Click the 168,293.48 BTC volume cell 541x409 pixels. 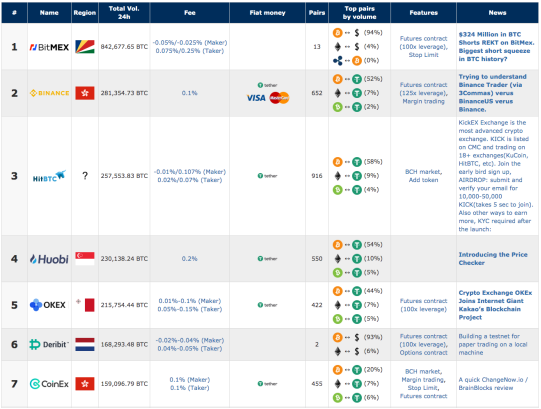[x=124, y=344]
